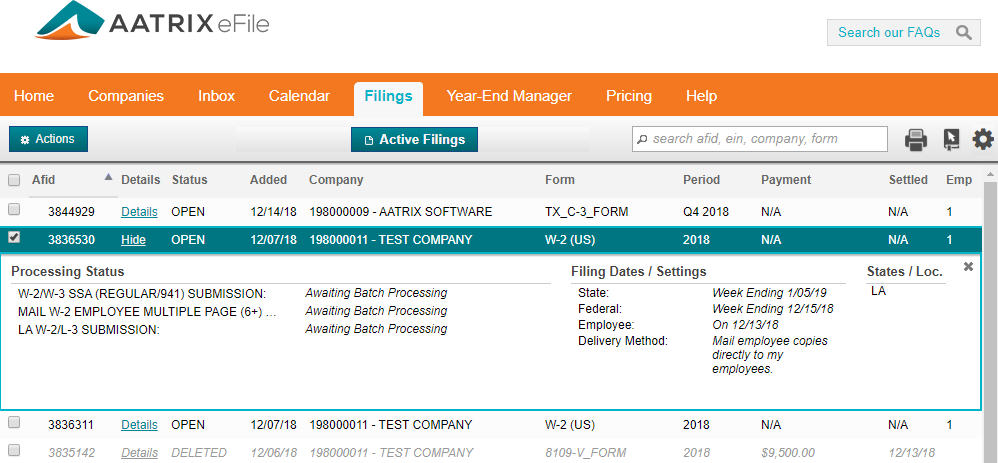Open the Calendar tab
Image resolution: width=998 pixels, height=463 pixels.
pos(299,96)
